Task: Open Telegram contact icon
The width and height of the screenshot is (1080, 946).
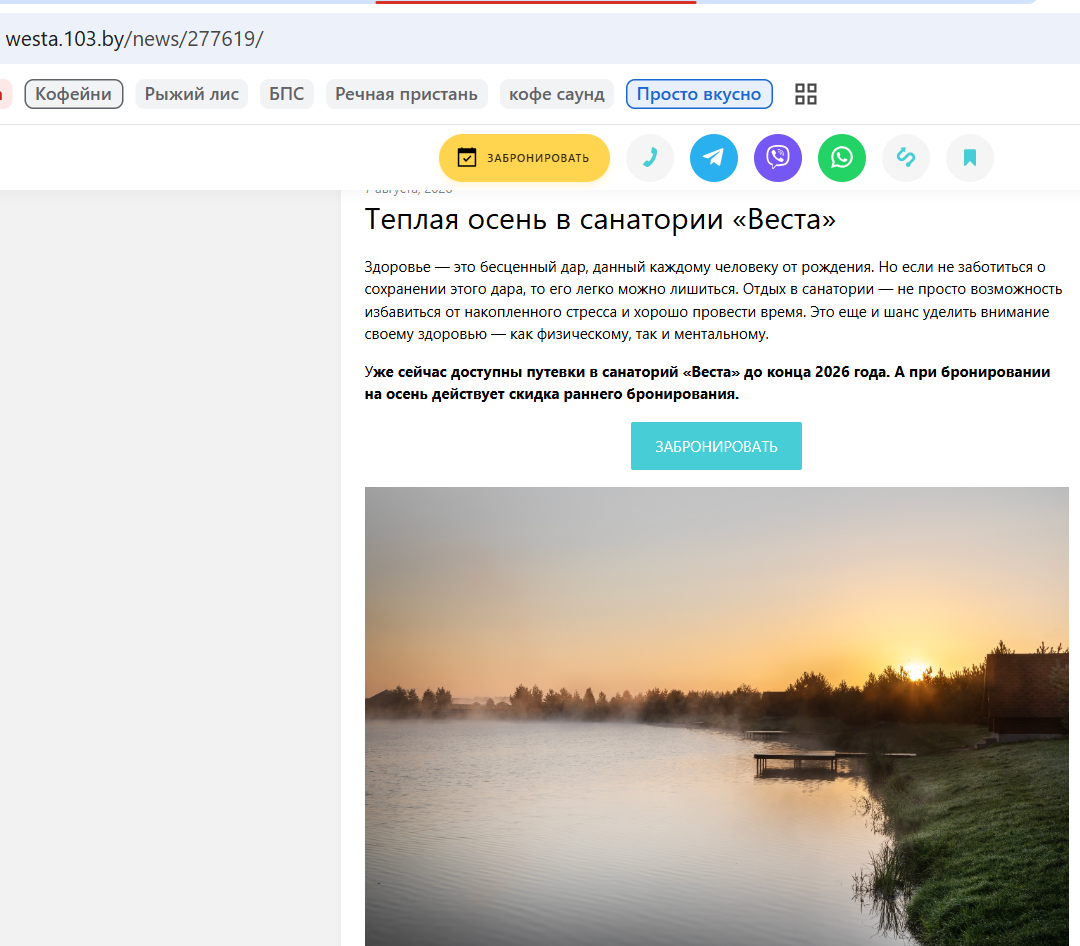Action: [714, 158]
